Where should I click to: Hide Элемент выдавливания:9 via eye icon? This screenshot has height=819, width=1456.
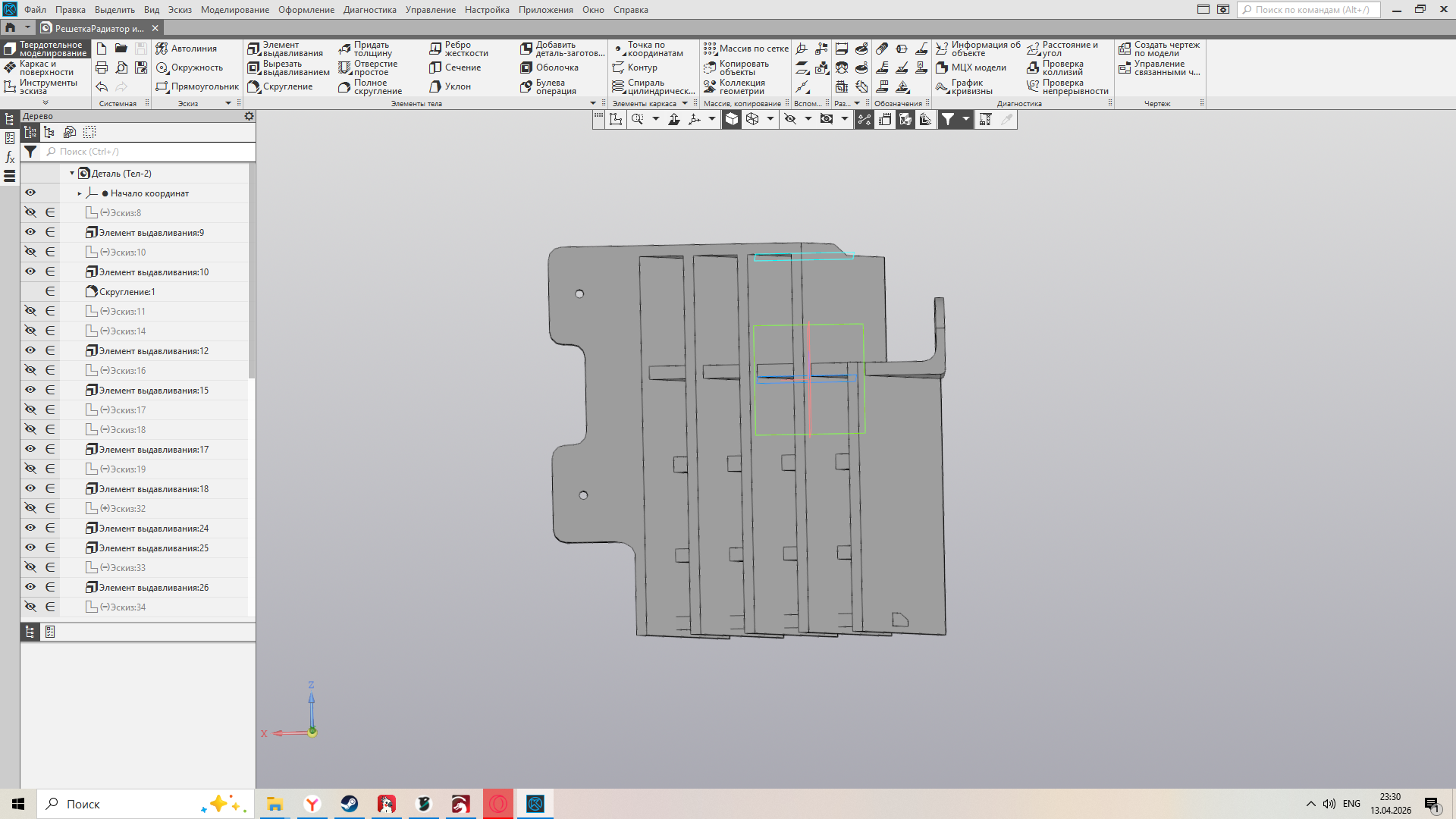pyautogui.click(x=30, y=232)
